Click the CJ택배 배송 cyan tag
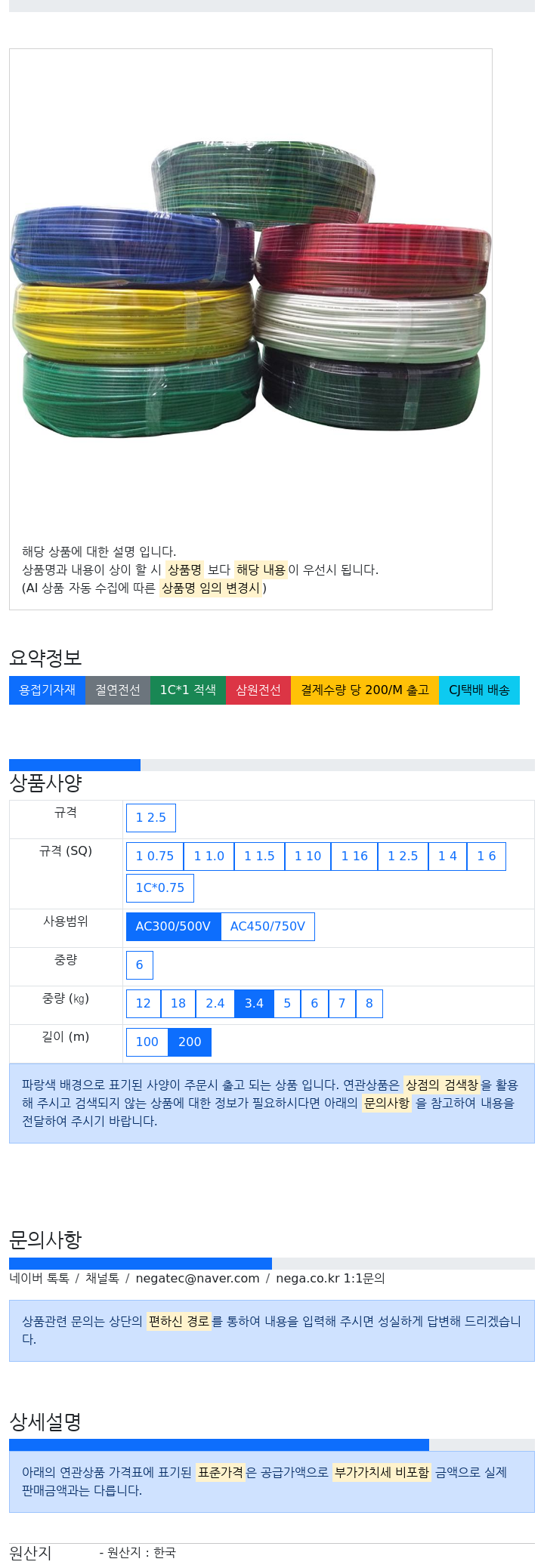Screen dimensions: 544x1568 479,690
